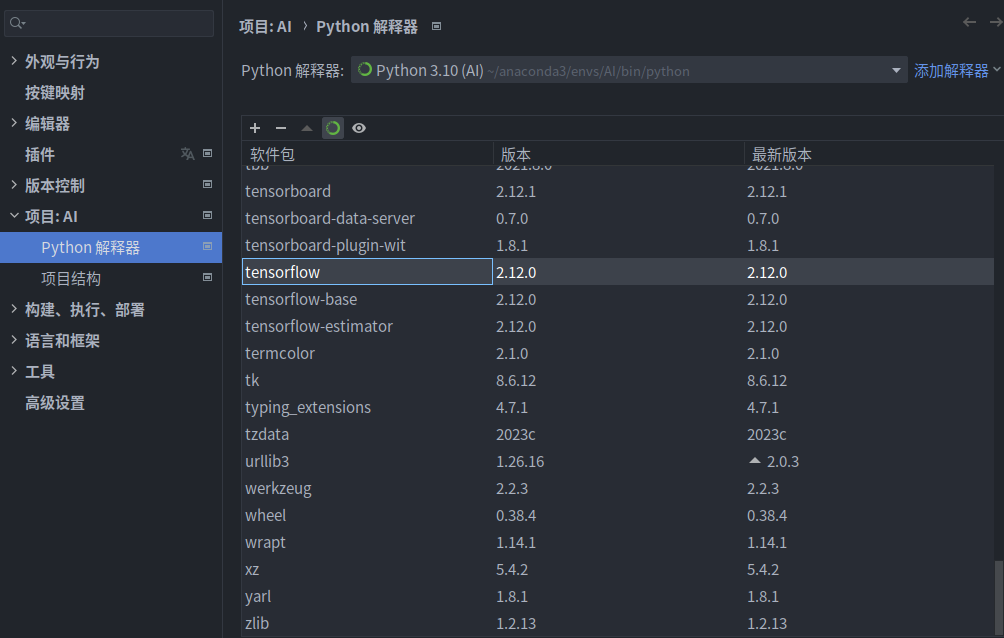
Task: Click the Python 3.10 interpreter spinner icon
Action: pyautogui.click(x=364, y=69)
